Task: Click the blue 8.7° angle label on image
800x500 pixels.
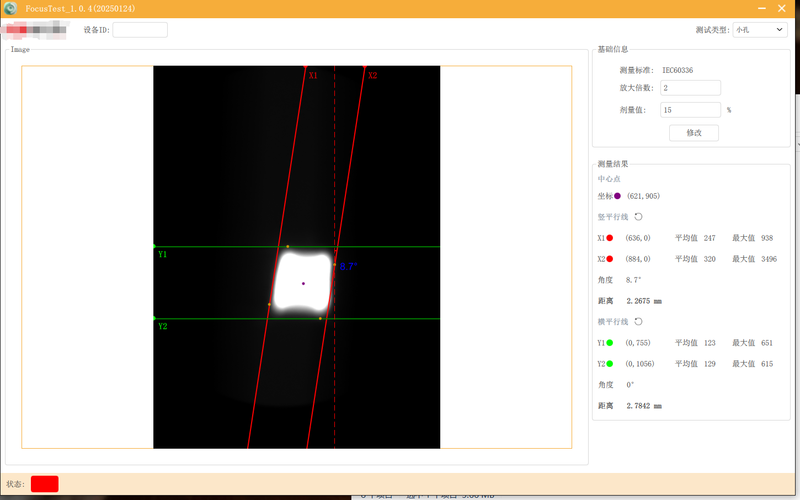Action: click(x=348, y=266)
